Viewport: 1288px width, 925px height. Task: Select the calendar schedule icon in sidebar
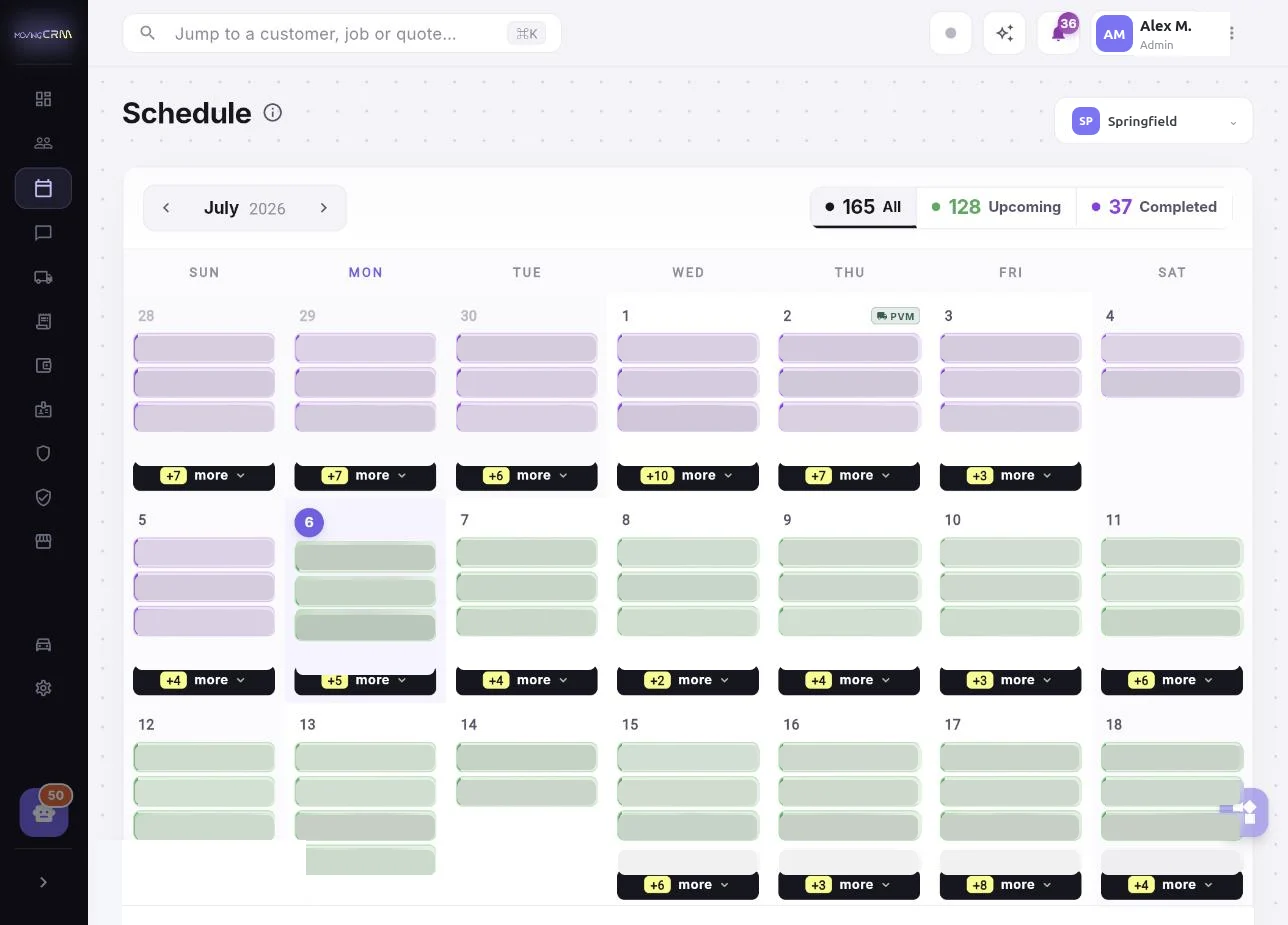pos(43,188)
